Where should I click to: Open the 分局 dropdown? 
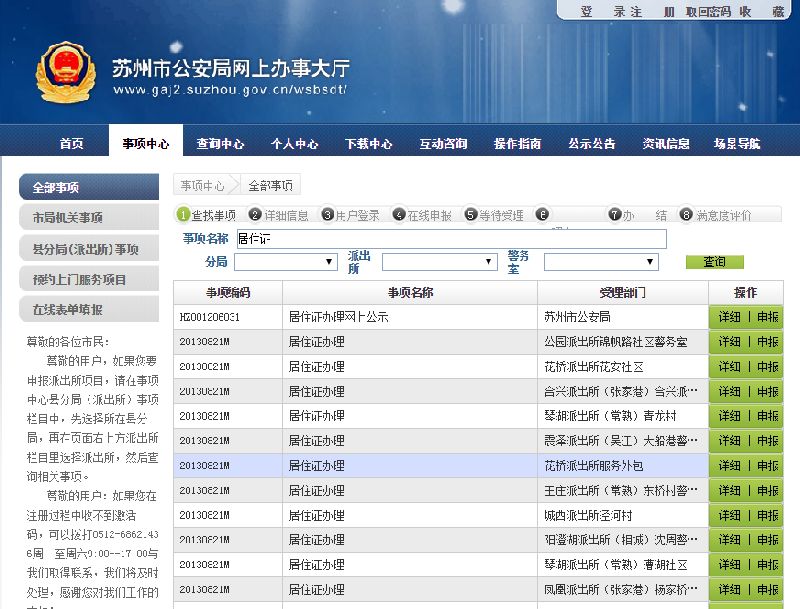[x=285, y=262]
